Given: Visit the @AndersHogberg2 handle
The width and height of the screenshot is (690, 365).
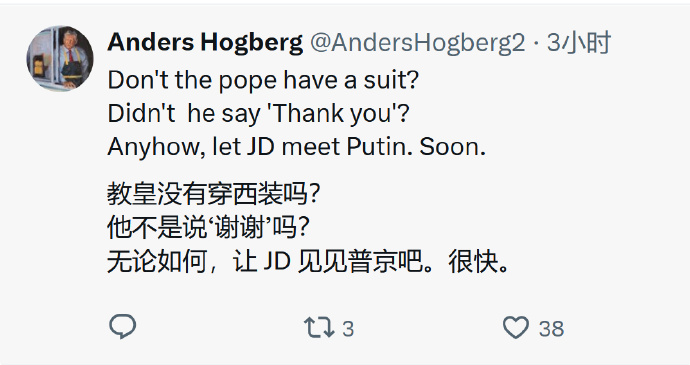Looking at the screenshot, I should 418,43.
